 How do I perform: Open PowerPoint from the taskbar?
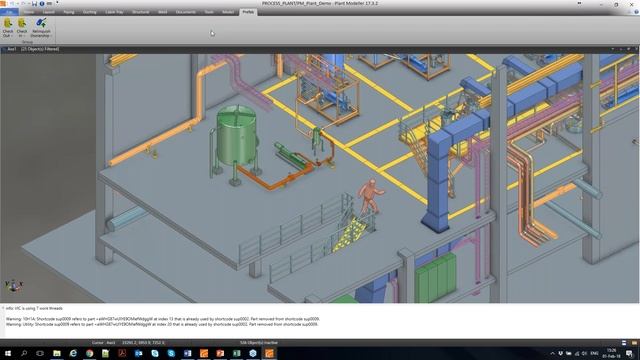pos(220,353)
